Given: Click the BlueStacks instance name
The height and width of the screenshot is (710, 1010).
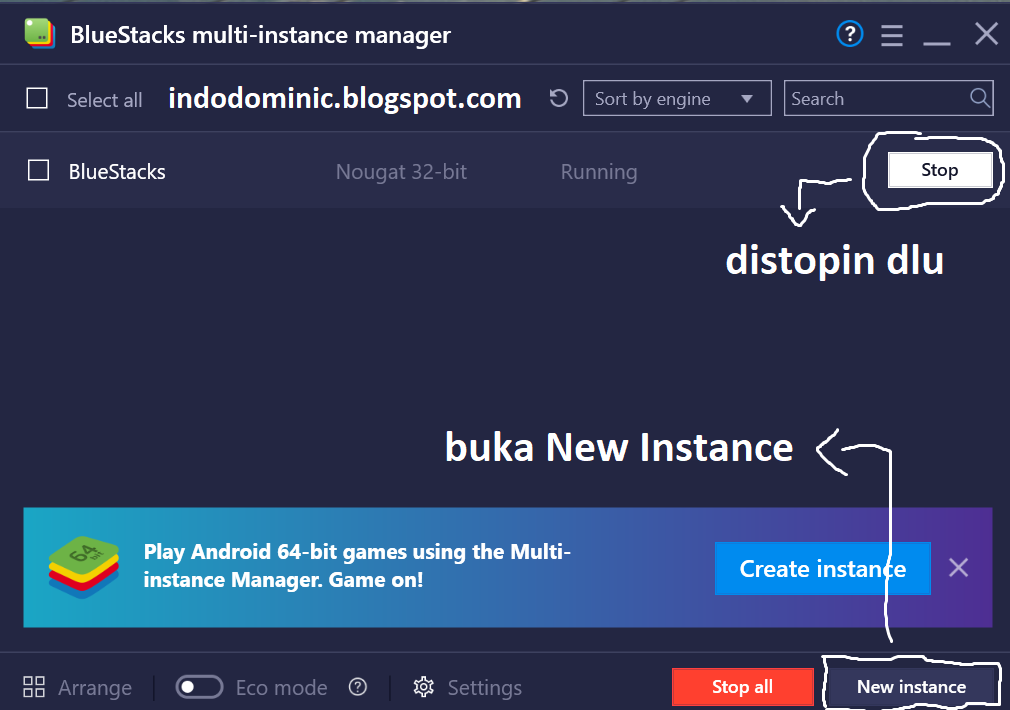Looking at the screenshot, I should 117,171.
